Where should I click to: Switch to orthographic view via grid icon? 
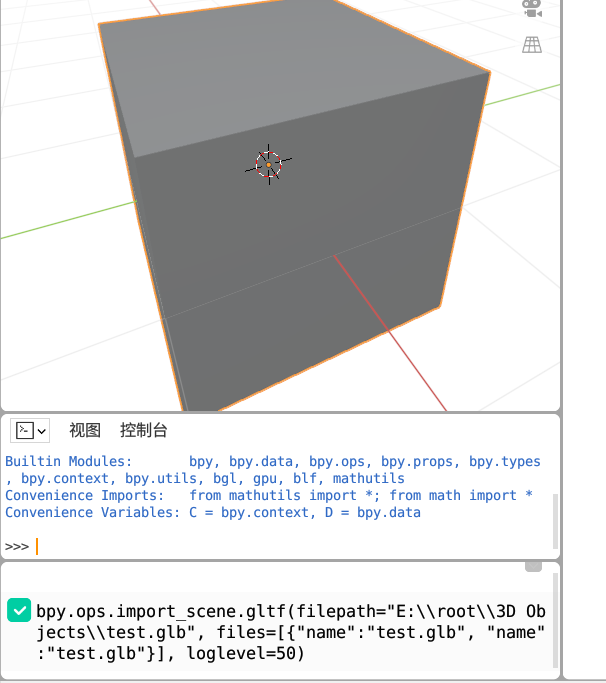[532, 45]
